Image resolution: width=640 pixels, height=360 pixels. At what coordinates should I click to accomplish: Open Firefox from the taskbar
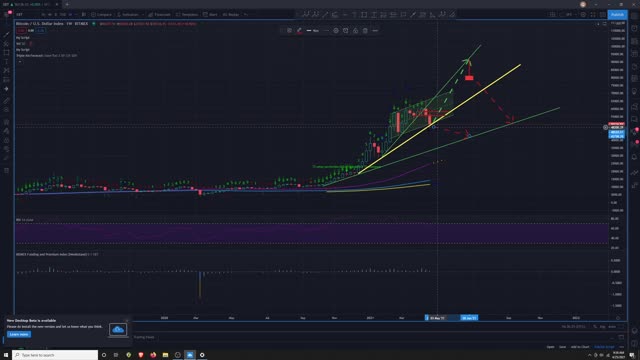[x=153, y=355]
